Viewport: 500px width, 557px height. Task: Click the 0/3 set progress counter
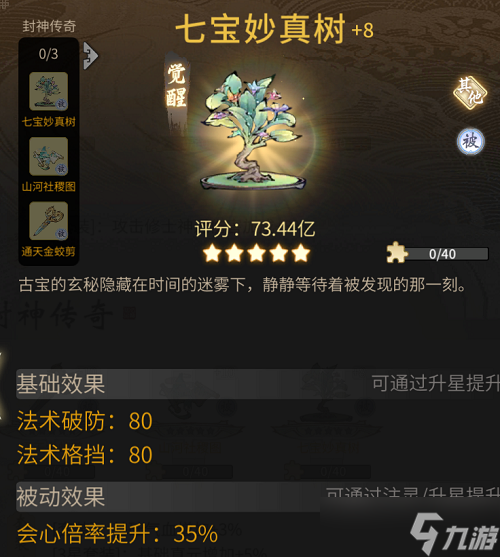pyautogui.click(x=48, y=54)
